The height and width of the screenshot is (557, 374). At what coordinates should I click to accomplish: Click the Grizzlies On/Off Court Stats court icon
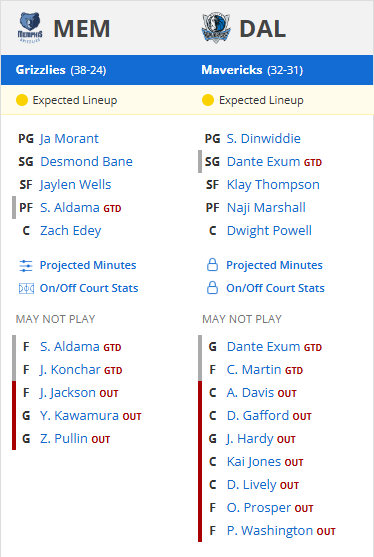[26, 288]
